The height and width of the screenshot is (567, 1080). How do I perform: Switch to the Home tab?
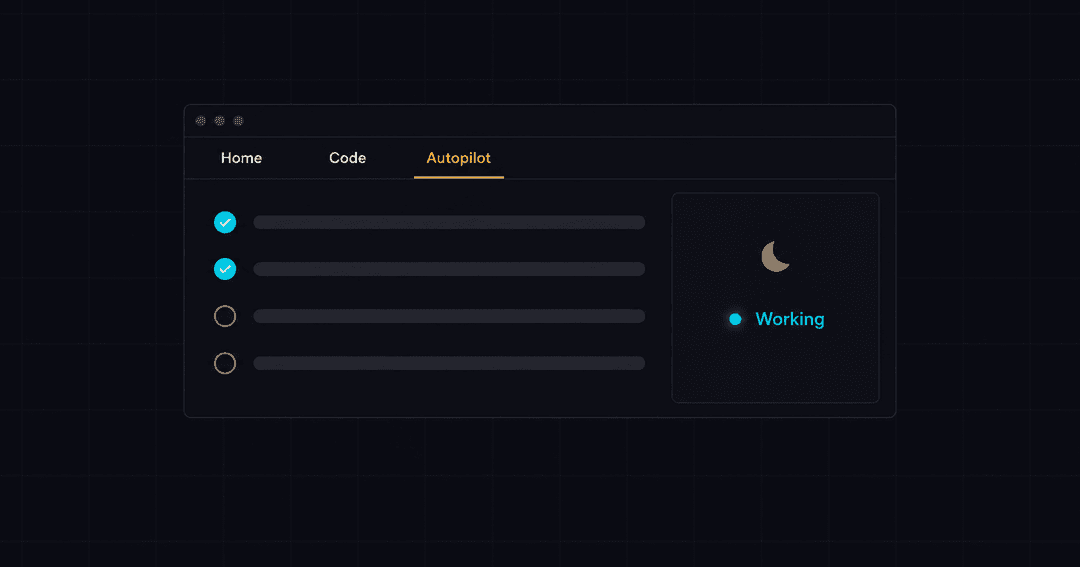point(241,158)
